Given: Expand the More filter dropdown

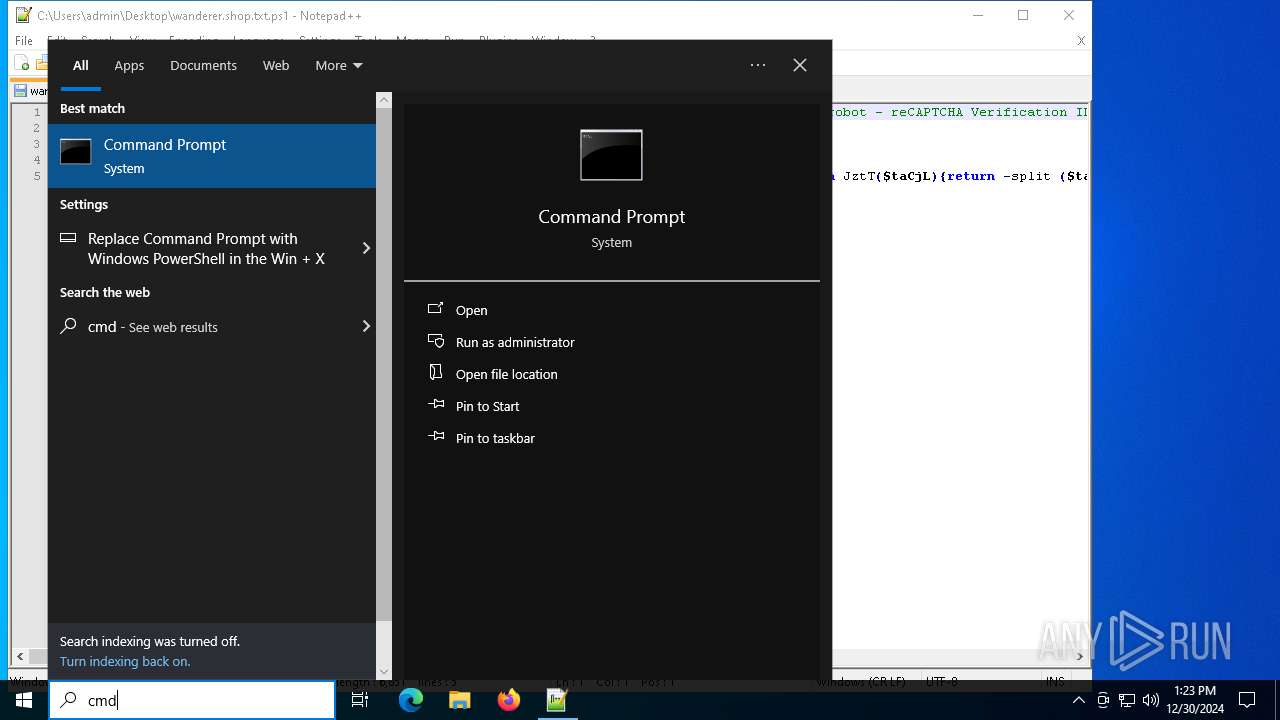Looking at the screenshot, I should (x=339, y=65).
